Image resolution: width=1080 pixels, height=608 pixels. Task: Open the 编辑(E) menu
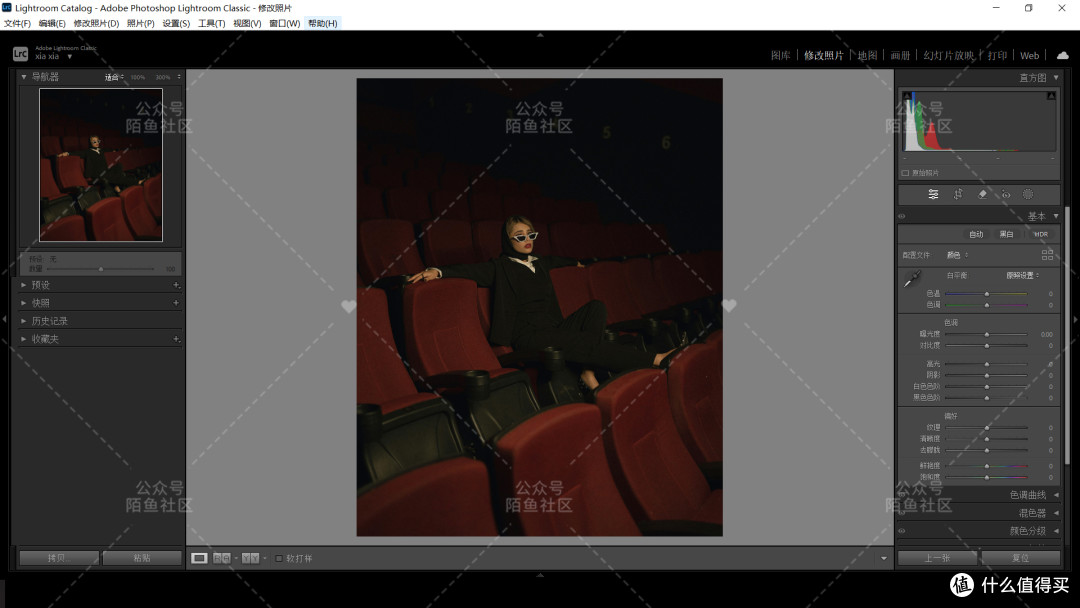pyautogui.click(x=52, y=23)
